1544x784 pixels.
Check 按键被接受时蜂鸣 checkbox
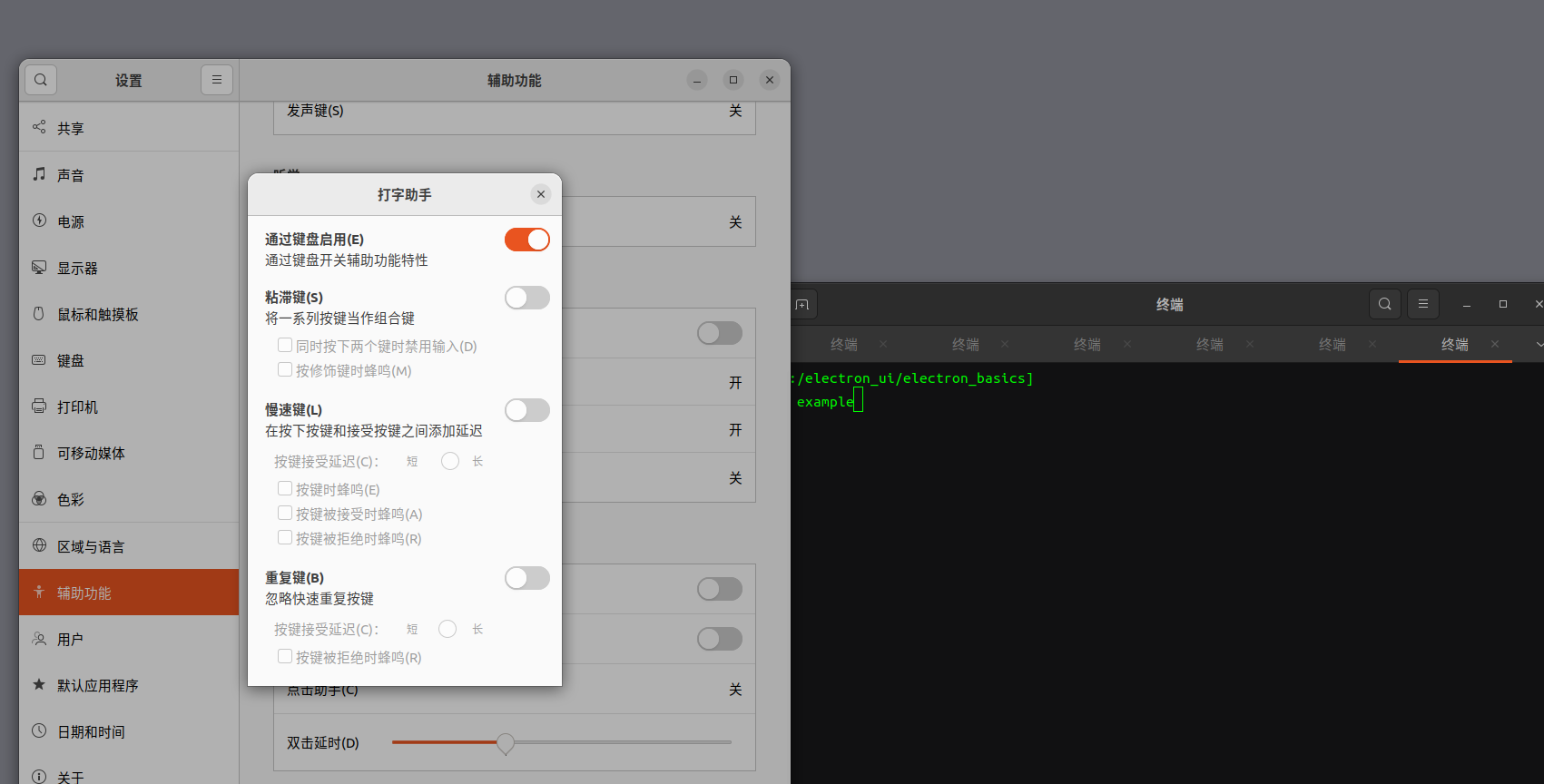285,513
